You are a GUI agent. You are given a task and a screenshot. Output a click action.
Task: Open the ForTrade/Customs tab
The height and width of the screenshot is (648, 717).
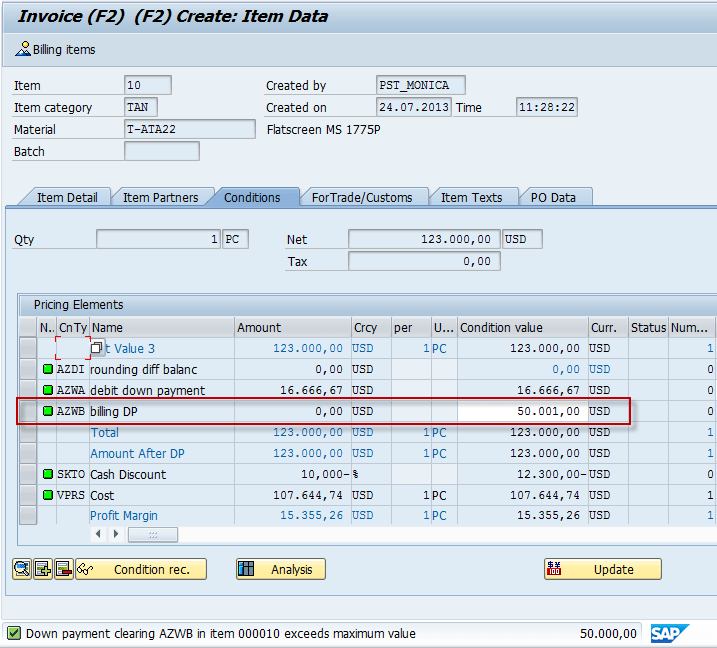(362, 197)
